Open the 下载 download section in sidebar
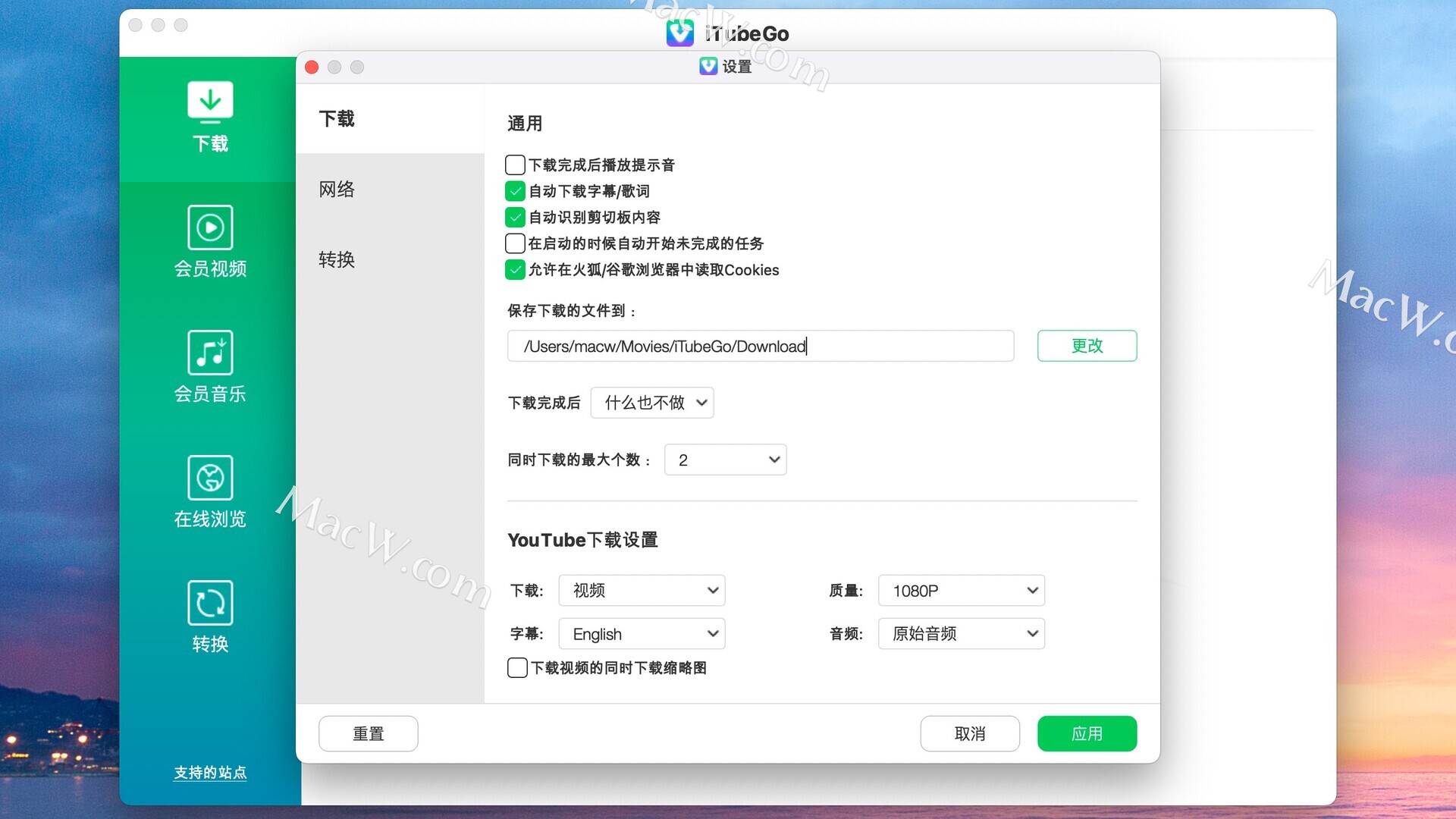This screenshot has height=819, width=1456. click(x=210, y=118)
